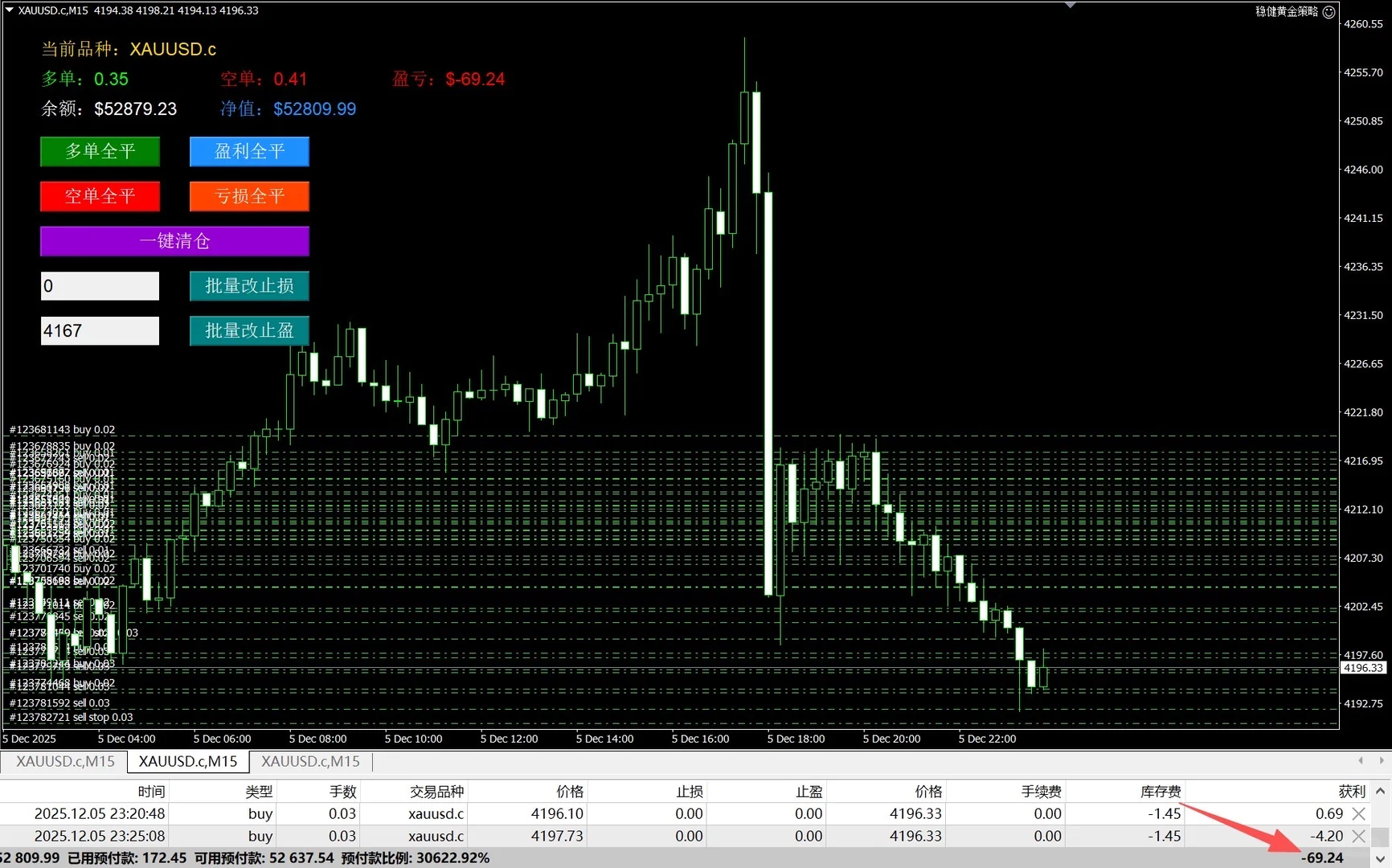The width and height of the screenshot is (1392, 868).
Task: Click the chart shift triangle marker on top edge
Action: point(1070,6)
